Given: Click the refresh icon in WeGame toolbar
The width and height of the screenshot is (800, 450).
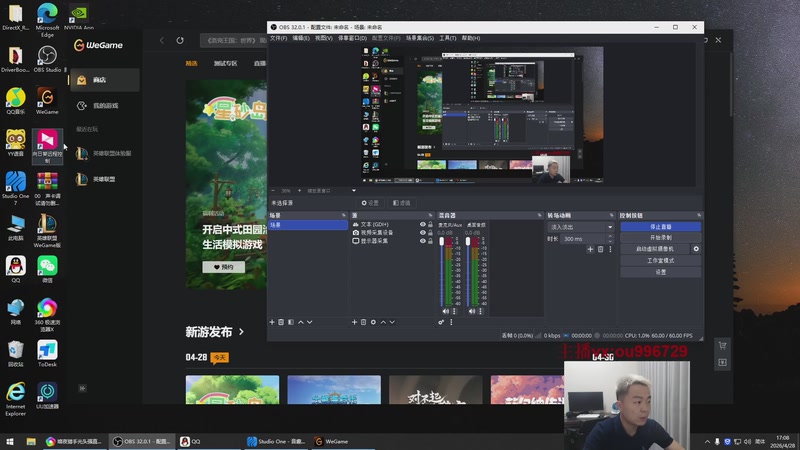Looking at the screenshot, I should 180,40.
